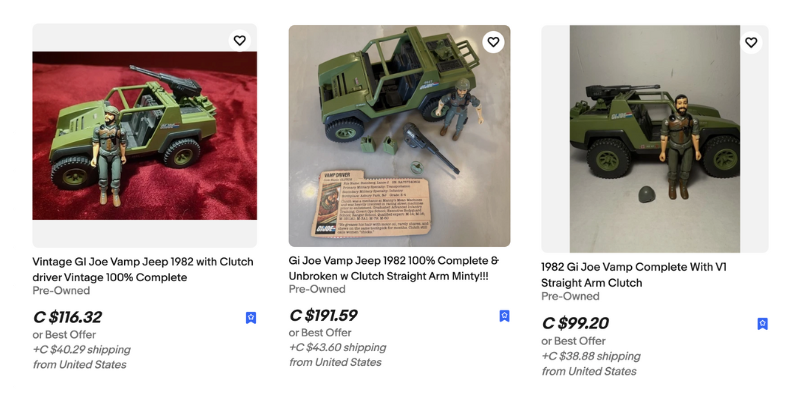800x400 pixels.
Task: Click "or Best Offer" under the $191.59 listing
Action: (320, 333)
